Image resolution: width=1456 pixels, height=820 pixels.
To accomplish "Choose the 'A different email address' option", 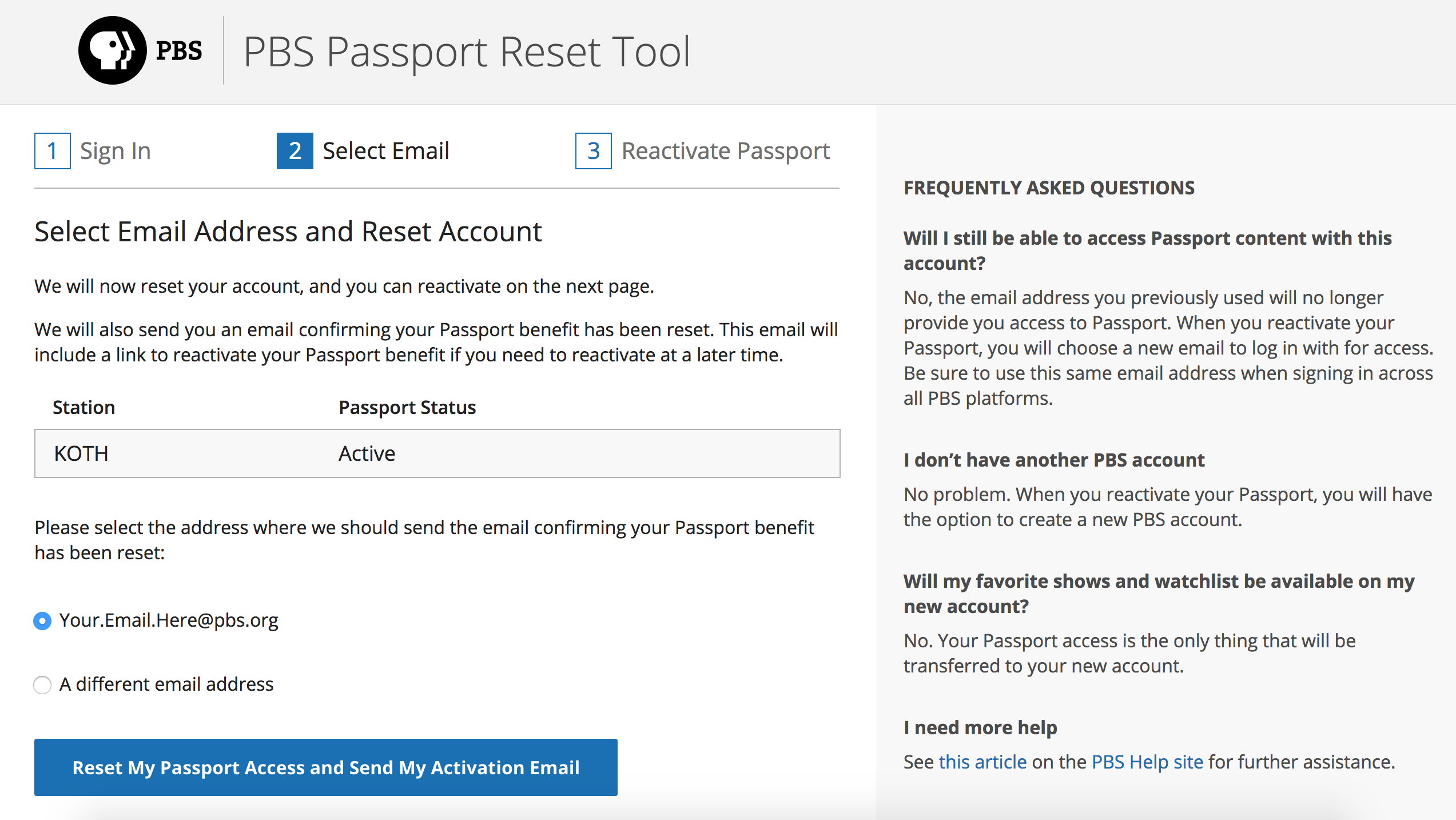I will tap(42, 684).
